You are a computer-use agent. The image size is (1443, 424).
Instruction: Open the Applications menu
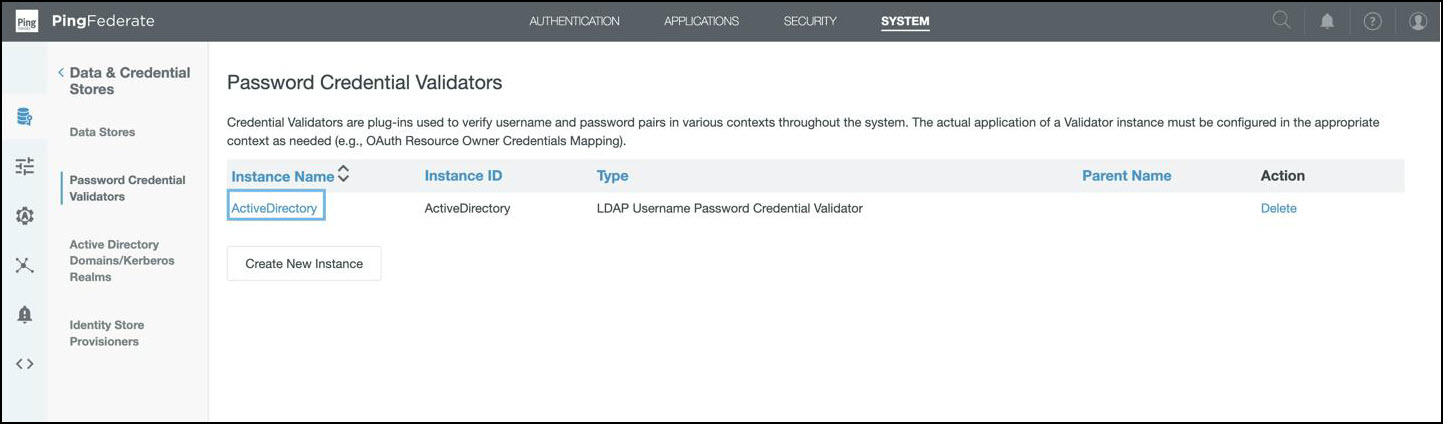[x=701, y=21]
